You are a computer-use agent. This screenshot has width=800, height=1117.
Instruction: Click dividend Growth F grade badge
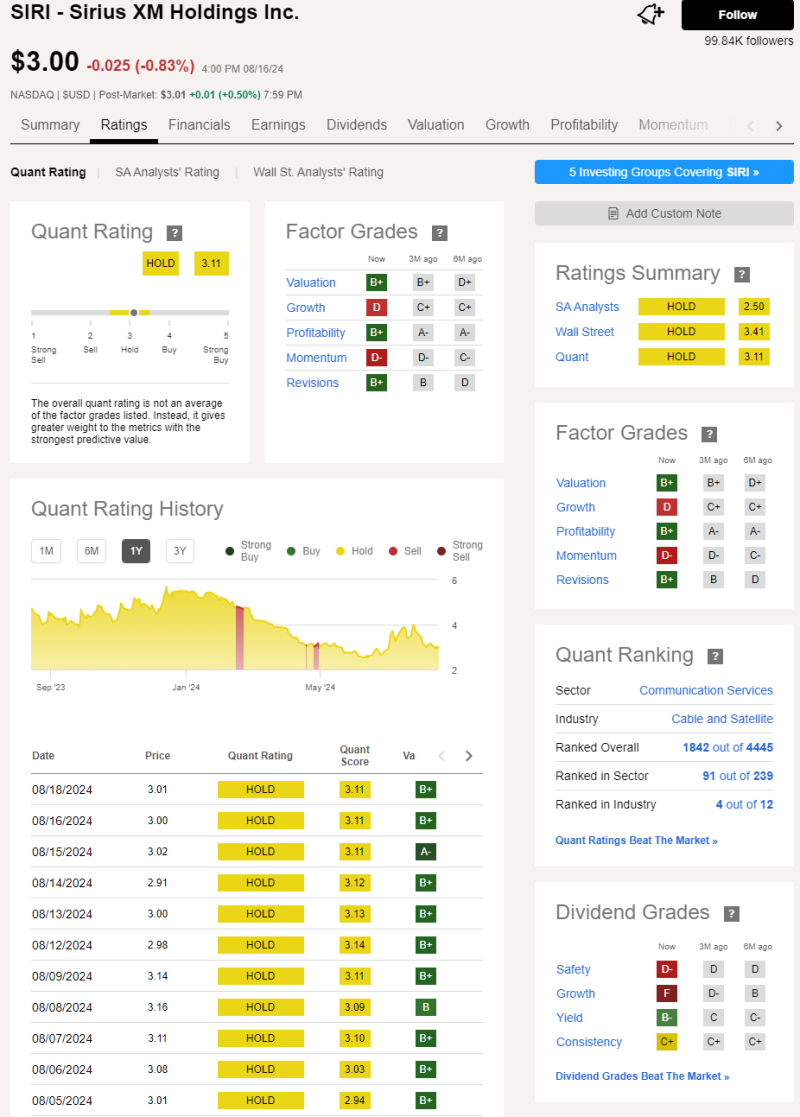[x=667, y=994]
